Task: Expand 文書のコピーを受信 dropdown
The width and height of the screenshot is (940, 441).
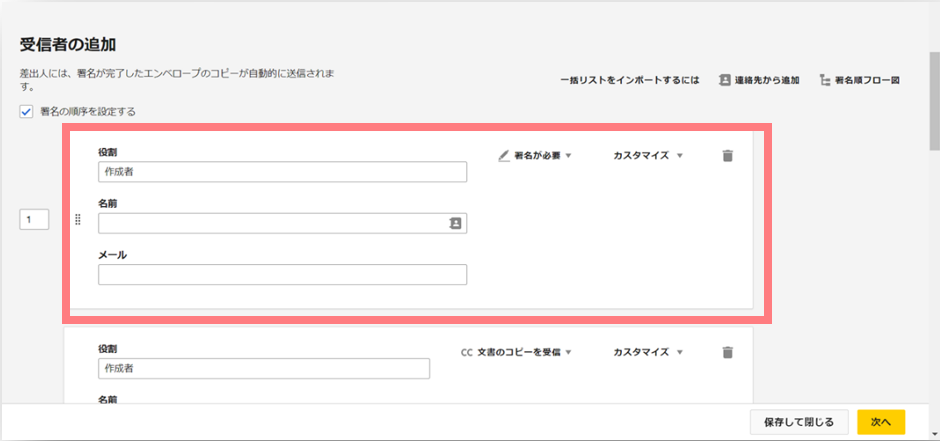Action: point(516,352)
